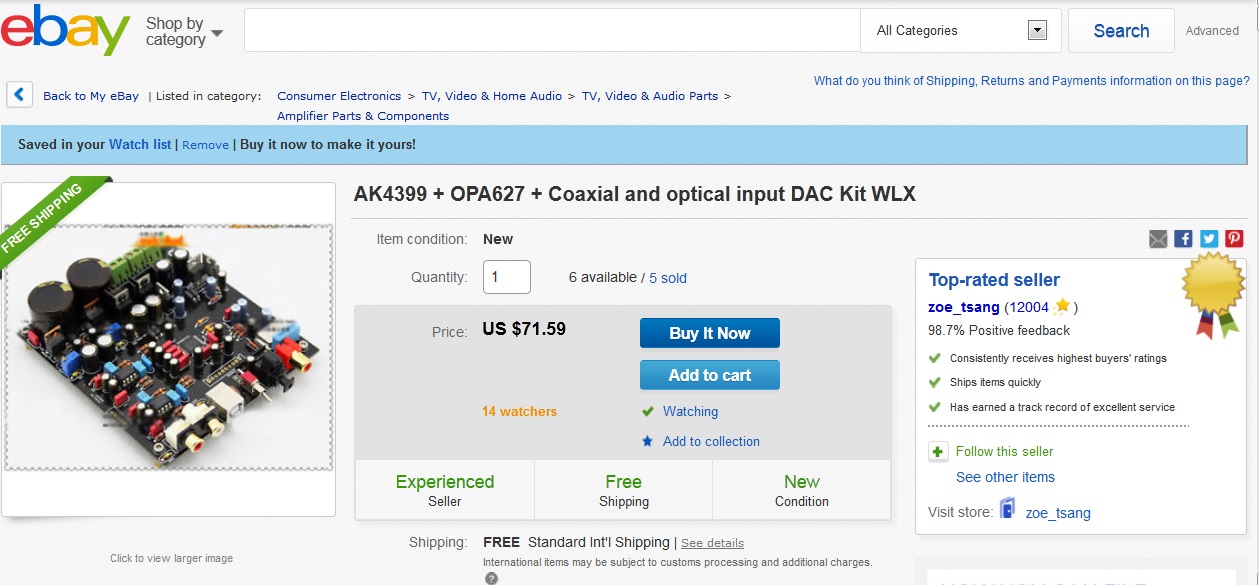Image resolution: width=1259 pixels, height=585 pixels.
Task: Share listing on Twitter icon
Action: pyautogui.click(x=1209, y=239)
